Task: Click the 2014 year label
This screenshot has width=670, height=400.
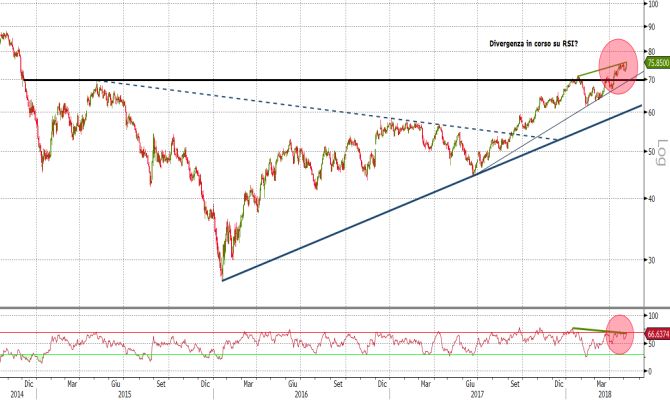Action: (x=17, y=394)
